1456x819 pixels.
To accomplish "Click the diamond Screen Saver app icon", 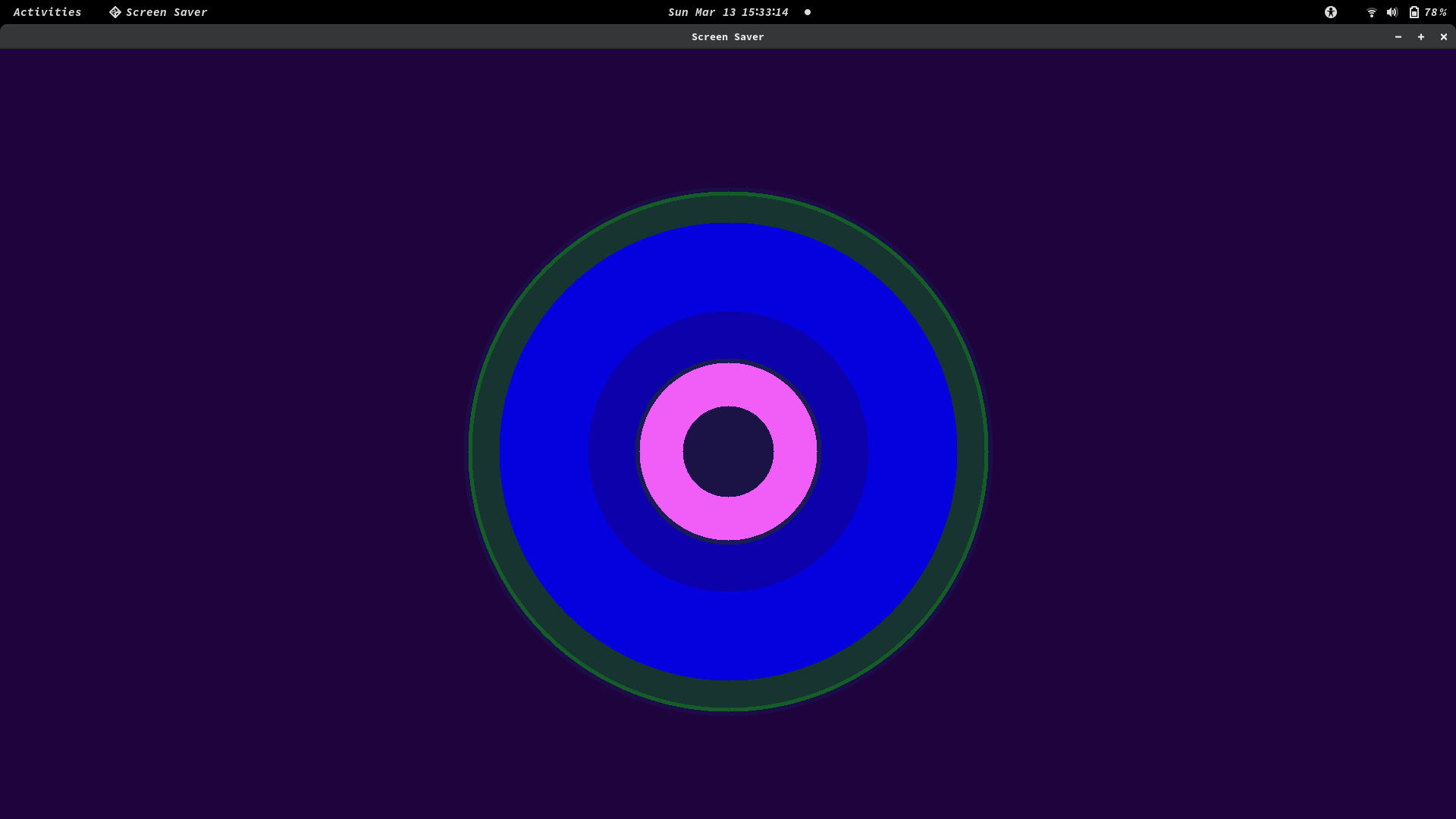I will (x=115, y=12).
